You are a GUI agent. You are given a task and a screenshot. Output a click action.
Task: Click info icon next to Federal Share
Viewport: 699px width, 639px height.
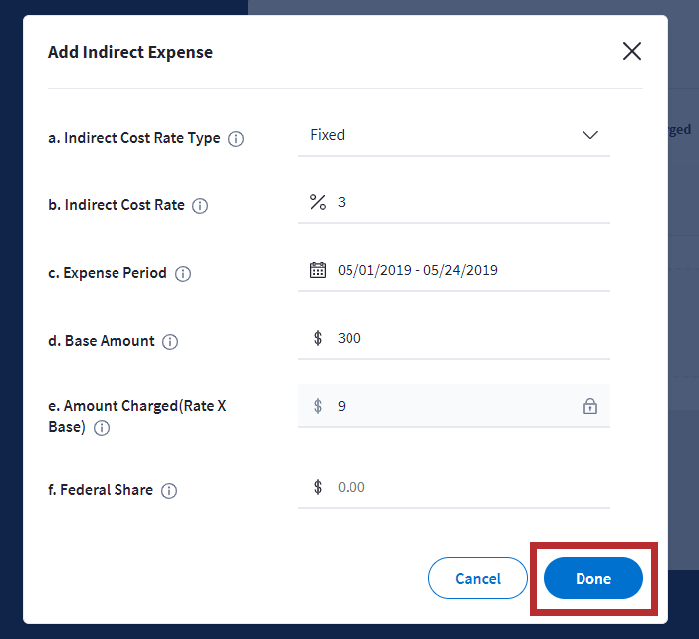point(169,491)
